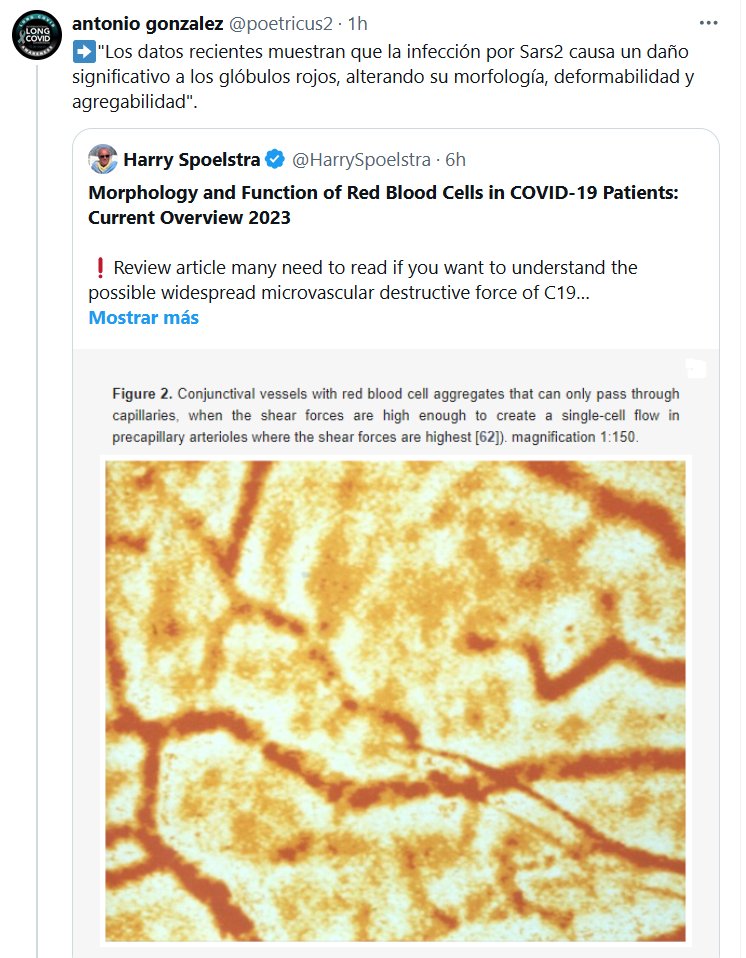Click the faint white icon above the figure
This screenshot has width=746, height=958.
pos(696,369)
